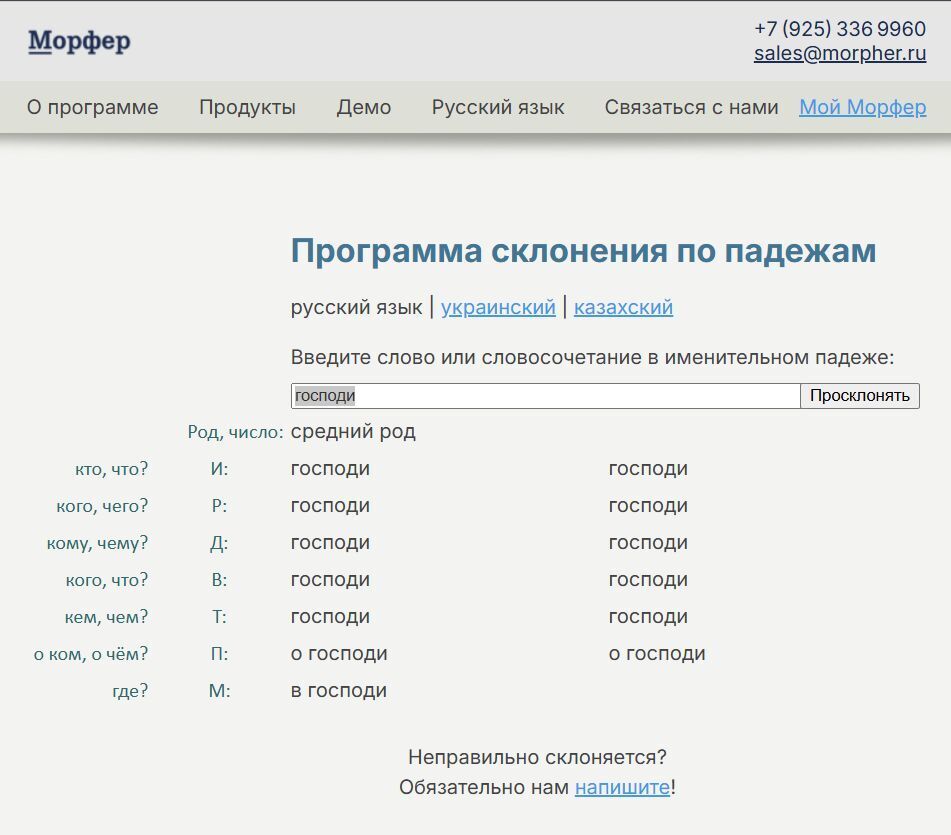Open the Мой Морфер link

[x=862, y=107]
